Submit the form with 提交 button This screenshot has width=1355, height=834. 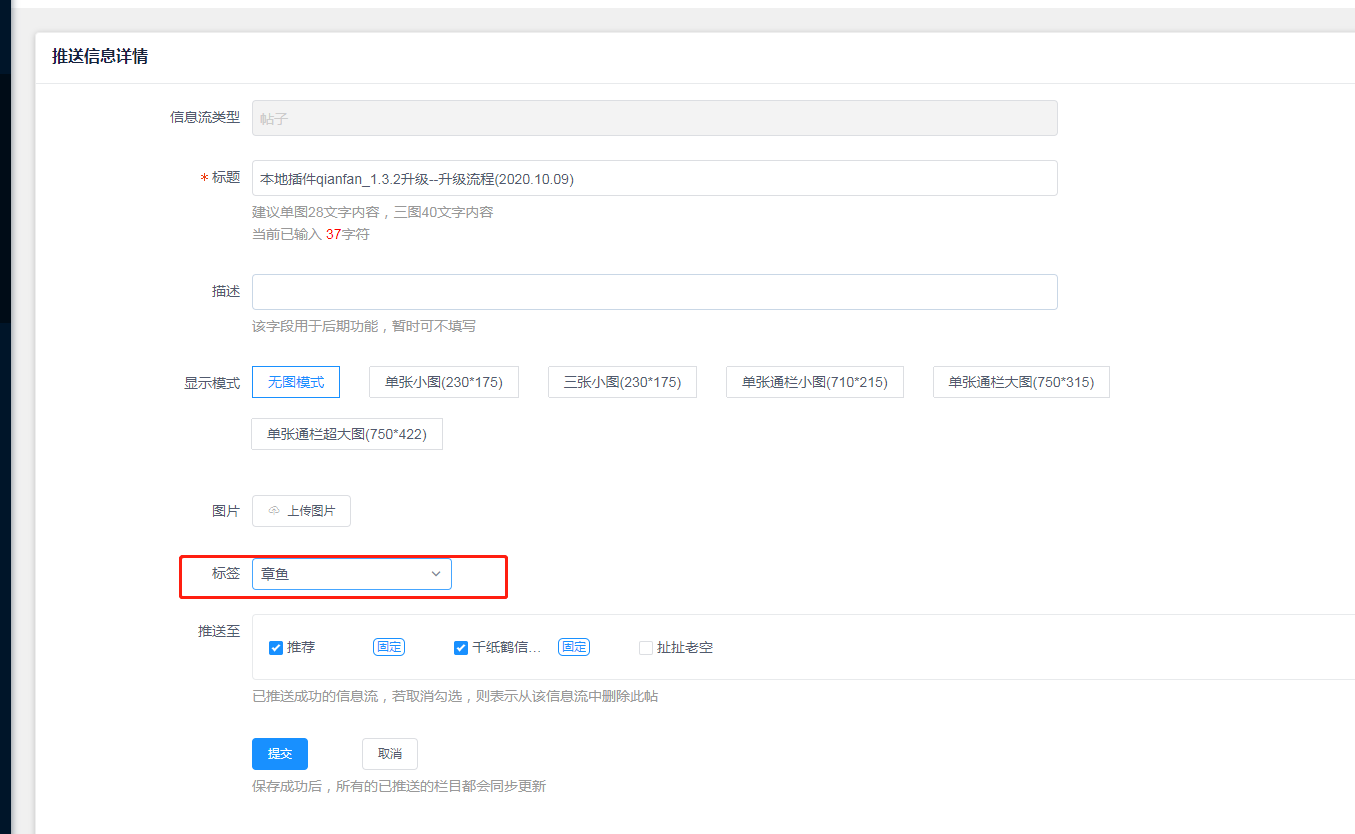click(280, 754)
